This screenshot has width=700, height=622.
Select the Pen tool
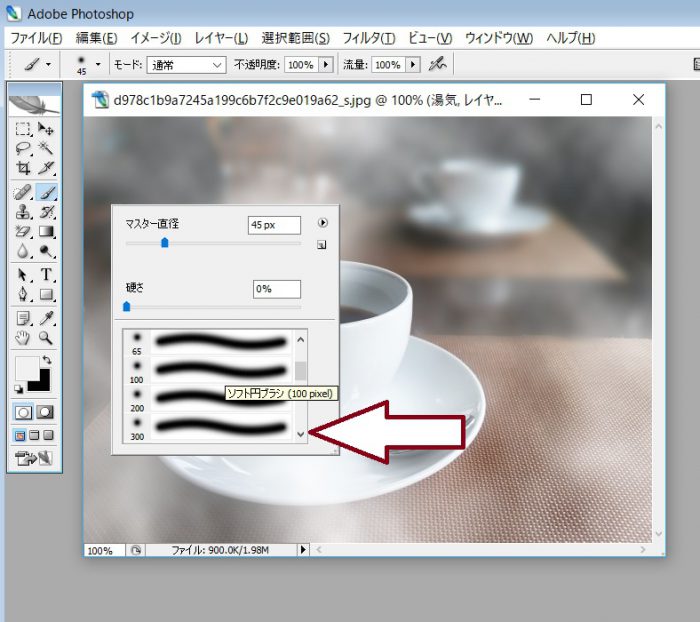[23, 294]
